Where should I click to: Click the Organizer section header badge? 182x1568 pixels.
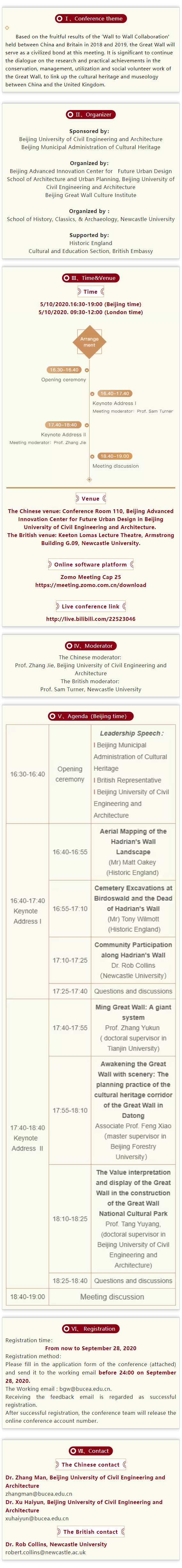coord(91,115)
